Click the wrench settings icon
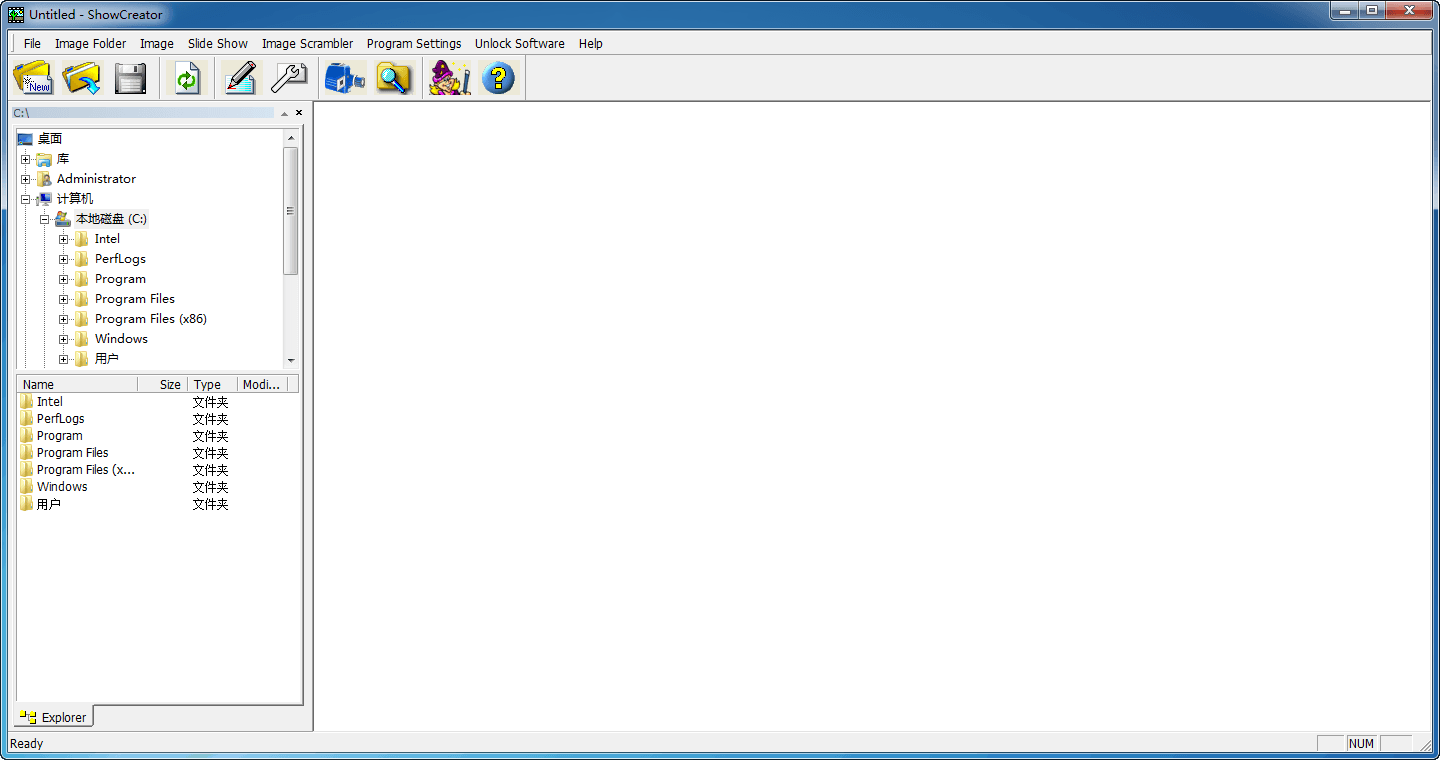The height and width of the screenshot is (760, 1440). (289, 78)
